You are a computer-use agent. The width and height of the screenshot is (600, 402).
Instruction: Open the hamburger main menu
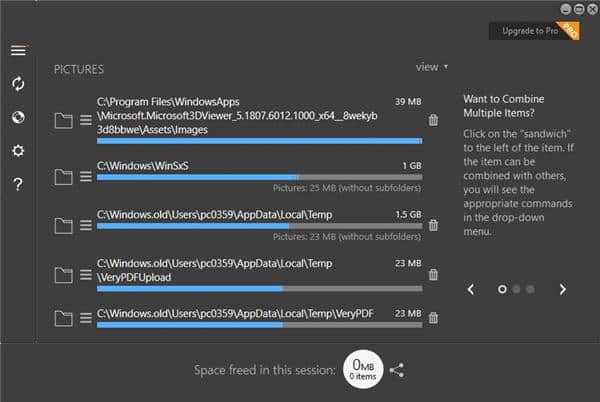(18, 51)
